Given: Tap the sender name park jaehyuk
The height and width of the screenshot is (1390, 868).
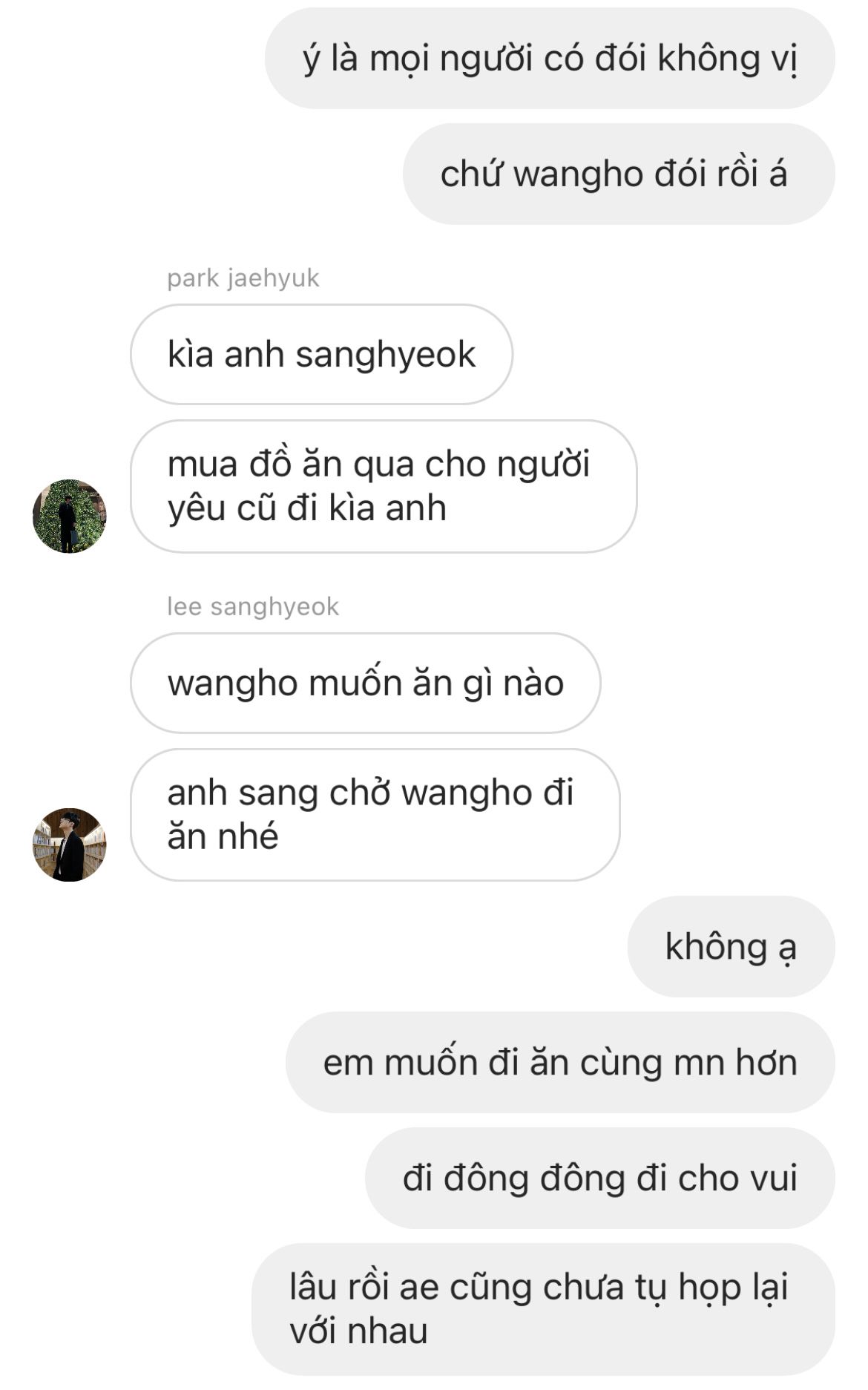Looking at the screenshot, I should 243,278.
